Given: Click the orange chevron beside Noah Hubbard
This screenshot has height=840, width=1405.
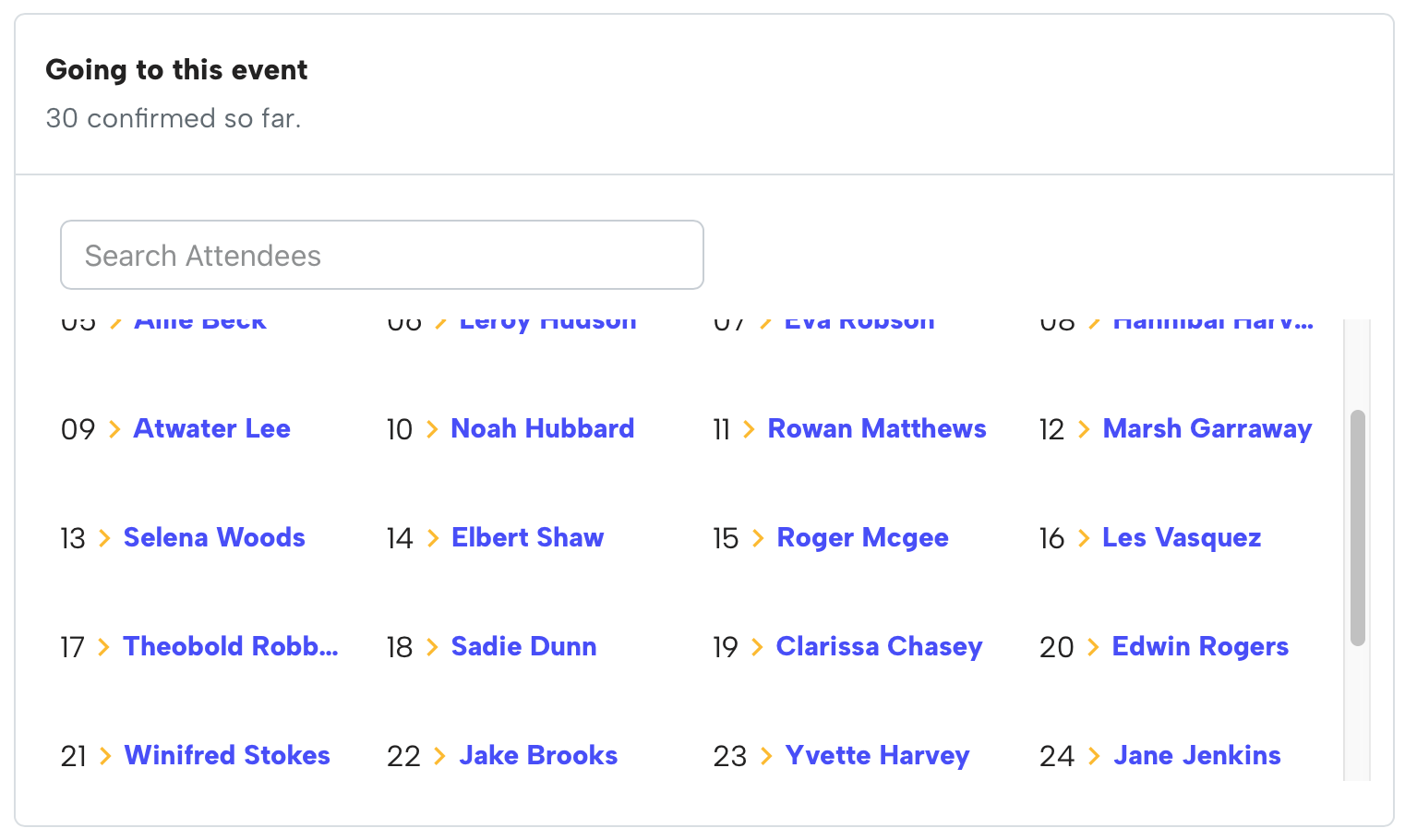Looking at the screenshot, I should click(432, 429).
